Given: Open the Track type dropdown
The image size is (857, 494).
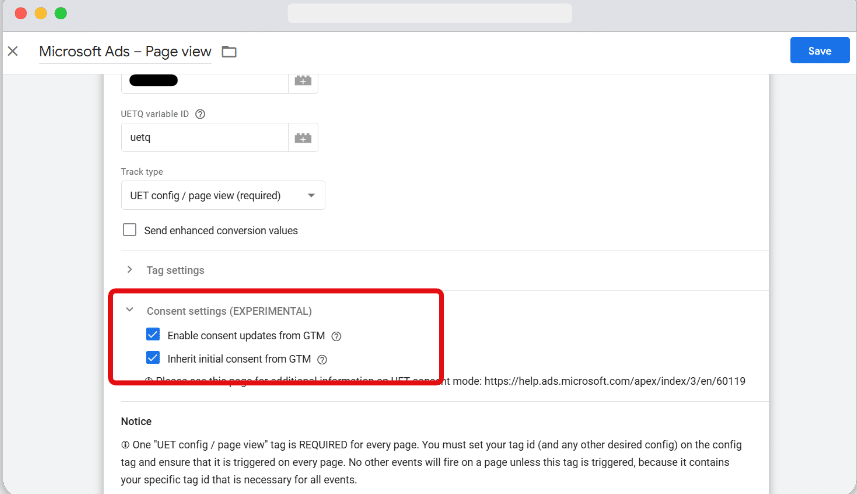Looking at the screenshot, I should [223, 195].
